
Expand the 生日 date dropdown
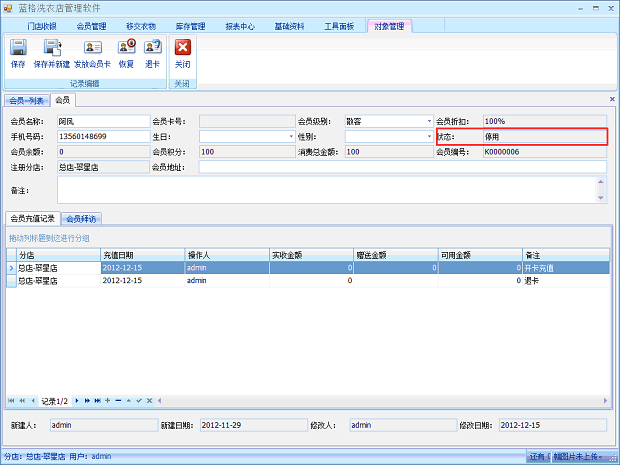pyautogui.click(x=291, y=136)
